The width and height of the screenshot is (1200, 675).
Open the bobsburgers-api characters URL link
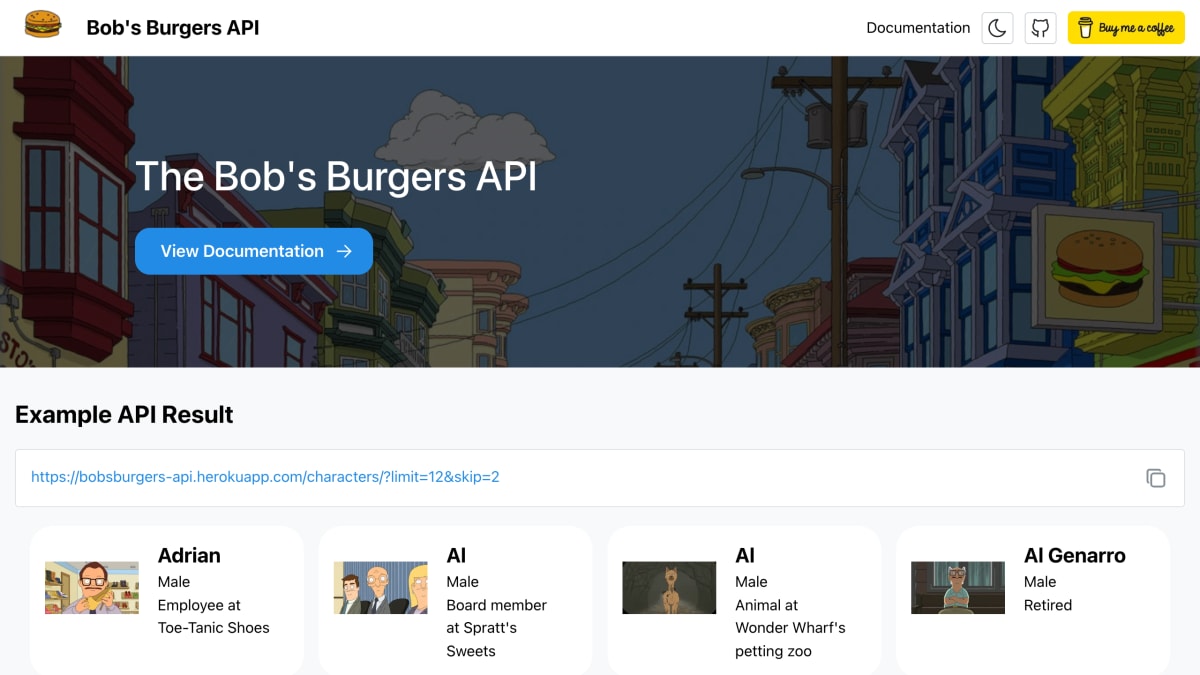pos(265,477)
